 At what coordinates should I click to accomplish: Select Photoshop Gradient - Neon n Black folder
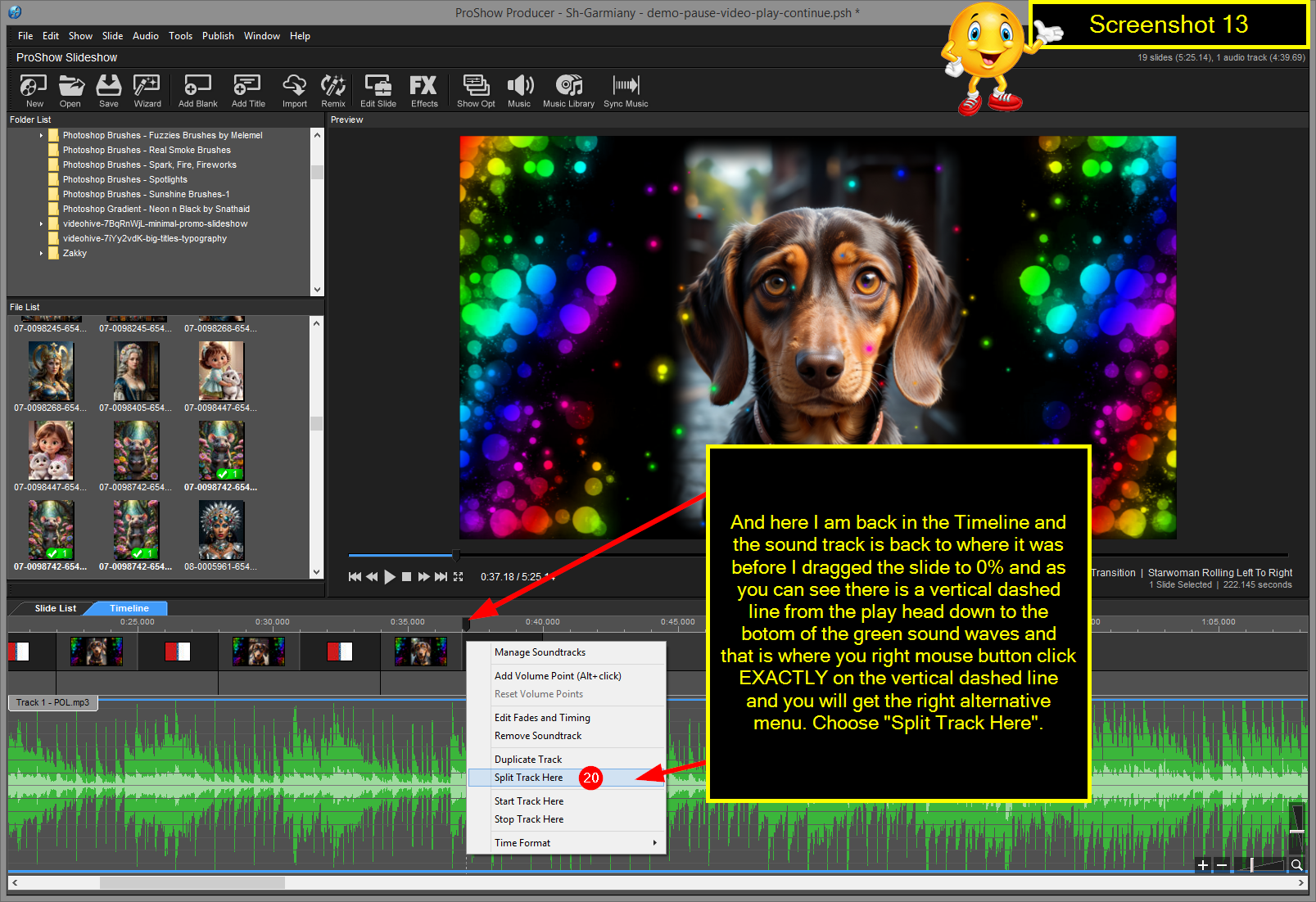click(156, 210)
